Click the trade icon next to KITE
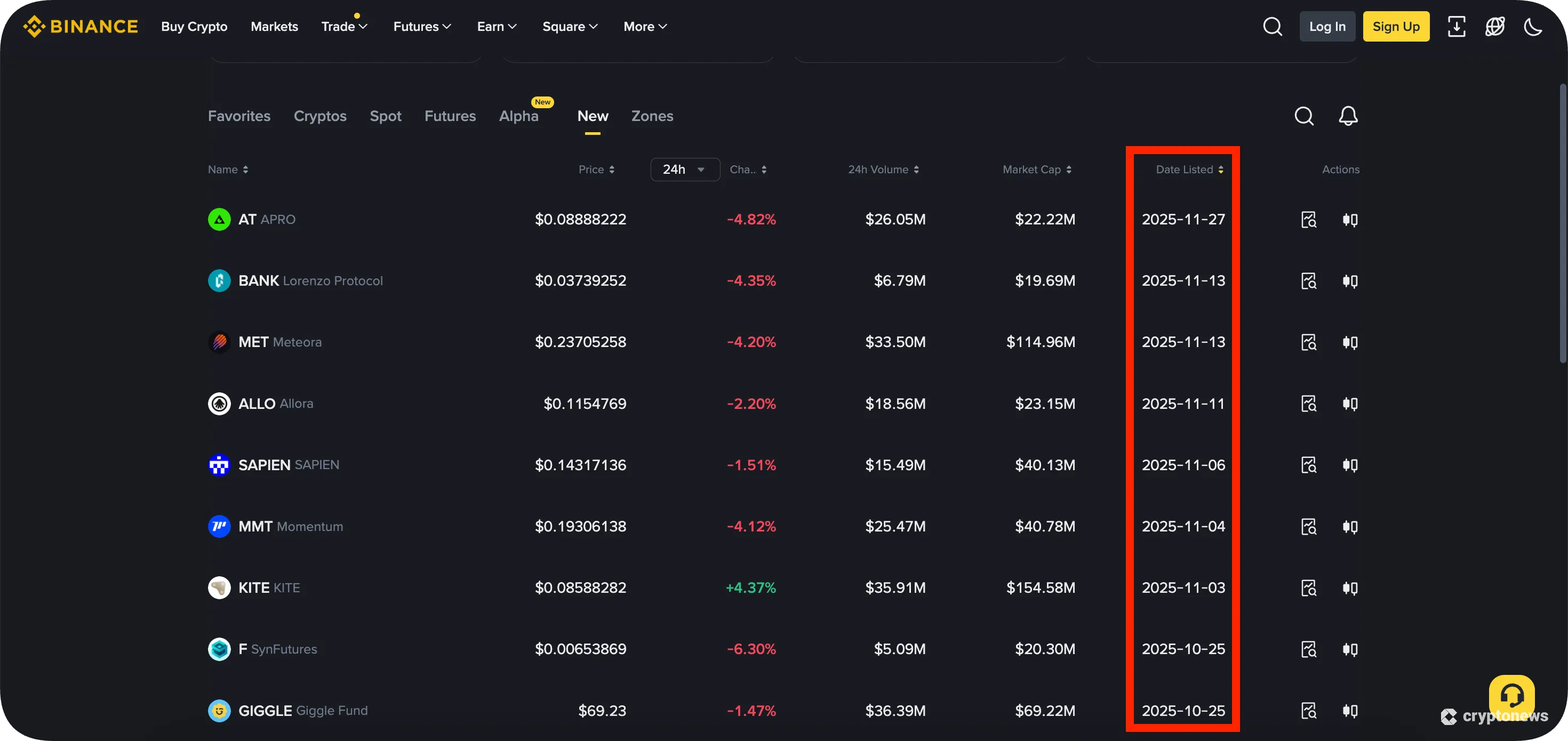Screen dimensions: 1568x741 [1349, 587]
